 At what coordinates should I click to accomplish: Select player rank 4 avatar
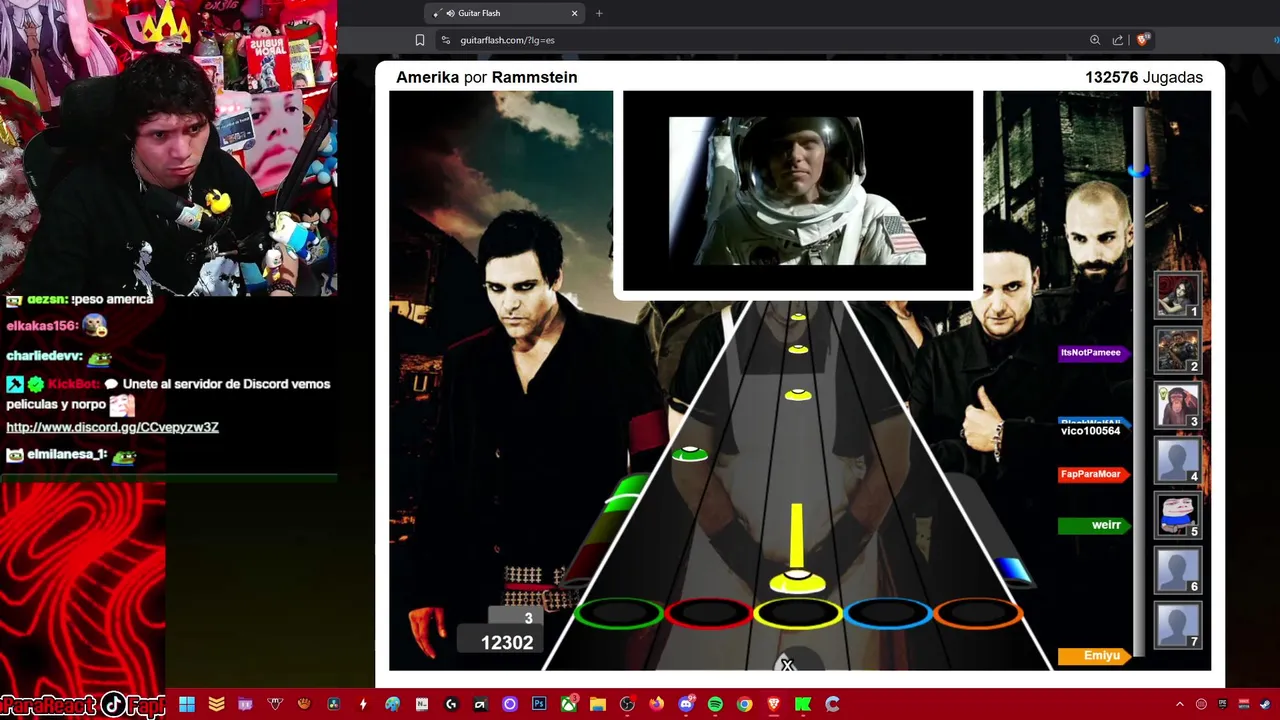pyautogui.click(x=1178, y=460)
